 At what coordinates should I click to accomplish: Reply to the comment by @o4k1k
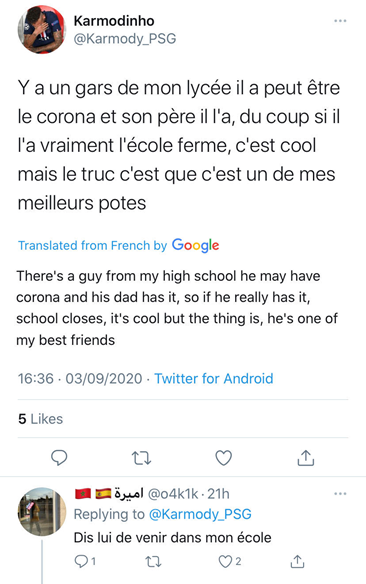point(85,561)
